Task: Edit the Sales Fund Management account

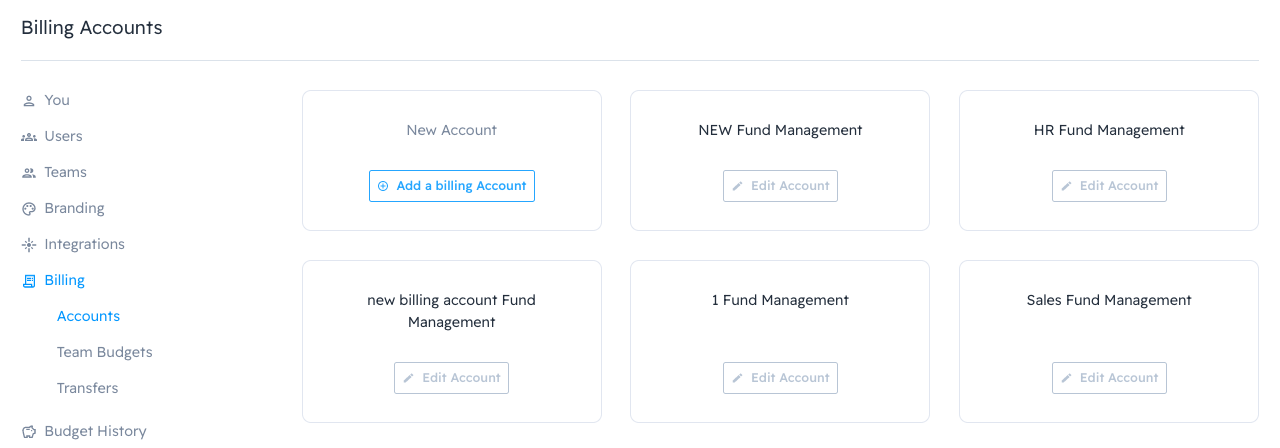Action: tap(1109, 378)
